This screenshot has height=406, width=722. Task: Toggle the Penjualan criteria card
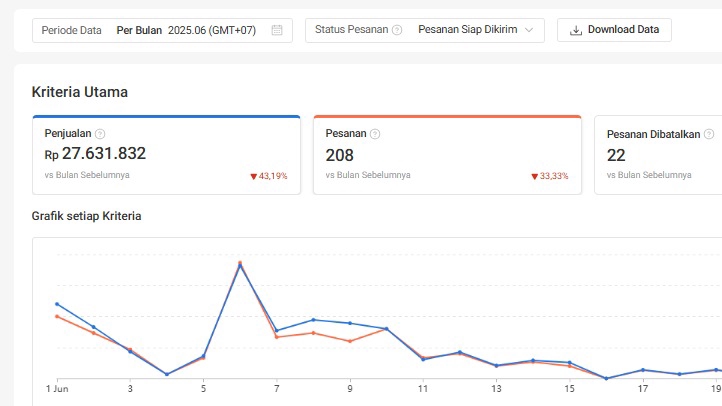click(166, 155)
